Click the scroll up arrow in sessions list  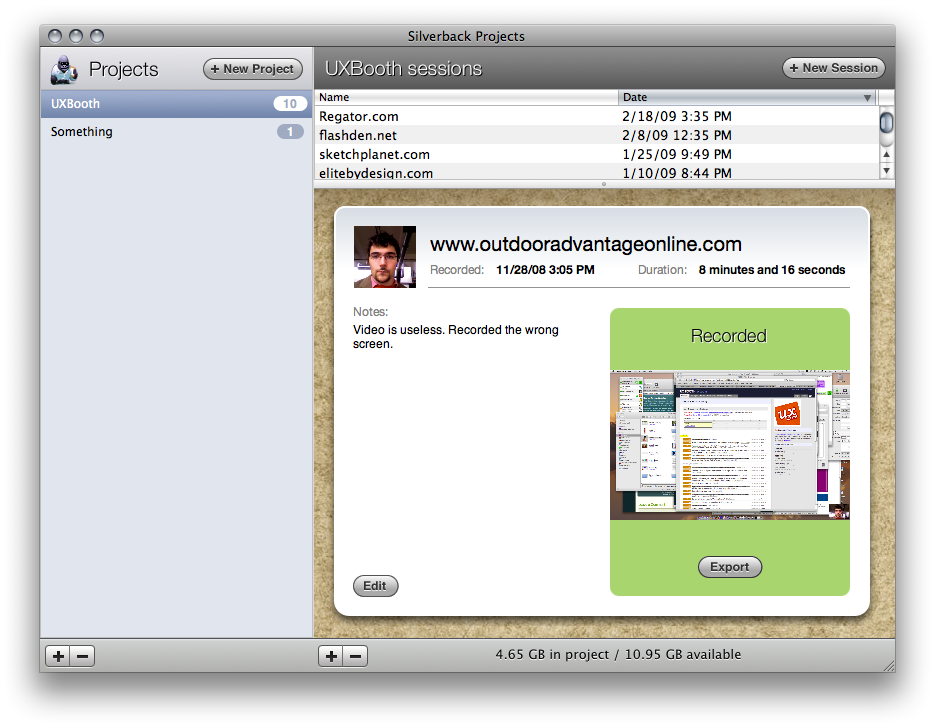tap(887, 154)
